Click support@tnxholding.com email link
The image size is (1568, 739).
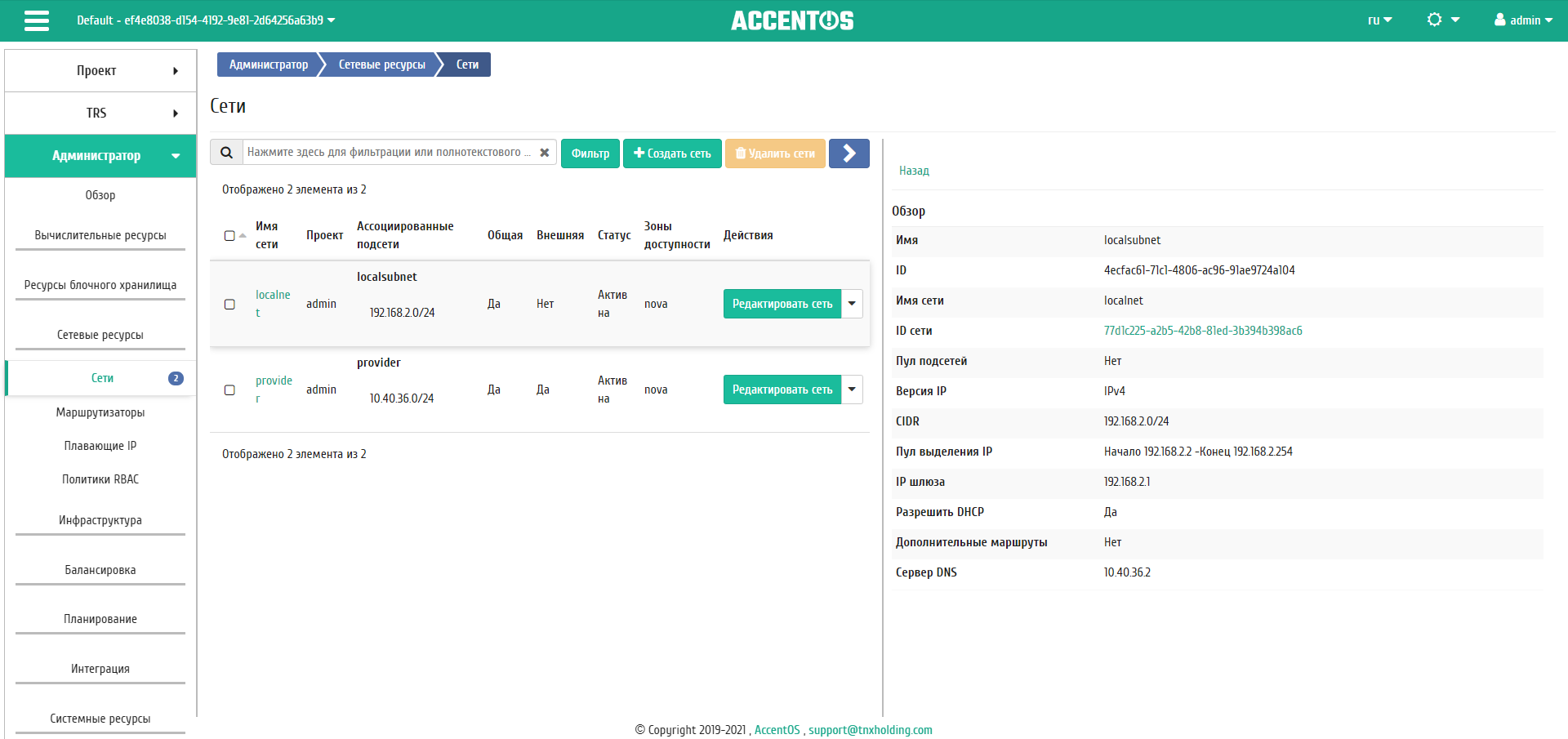click(871, 730)
